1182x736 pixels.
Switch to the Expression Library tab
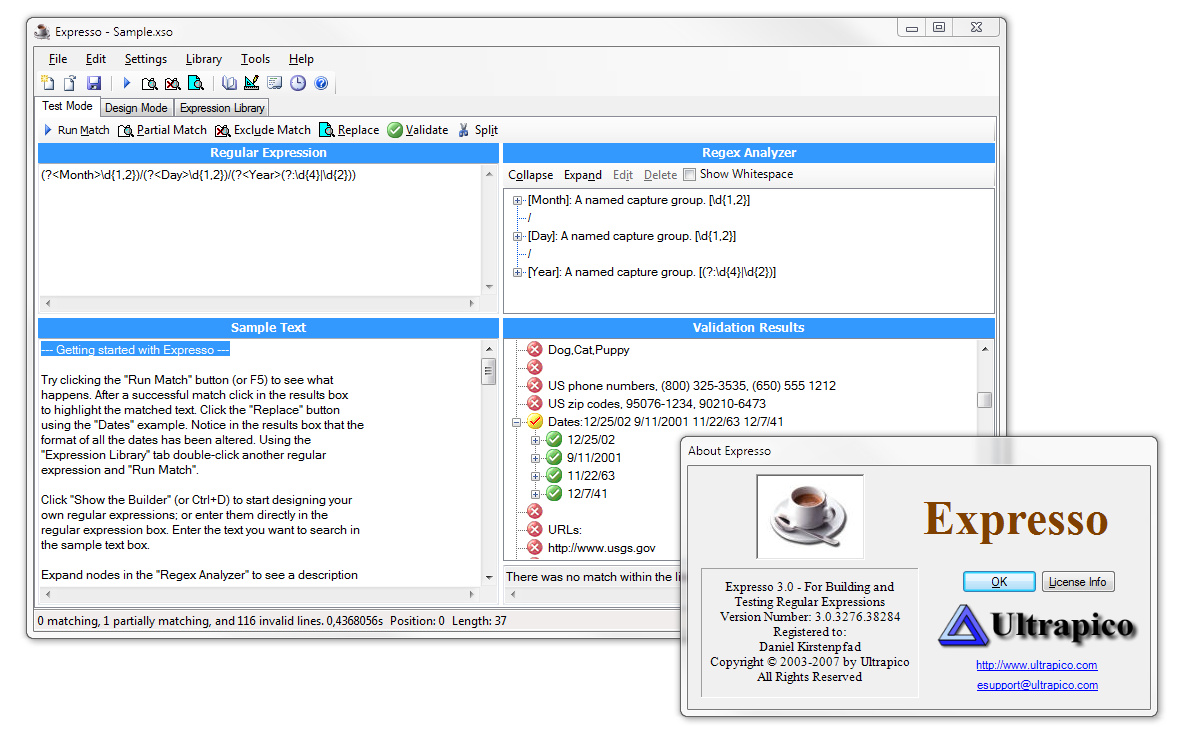(x=222, y=108)
